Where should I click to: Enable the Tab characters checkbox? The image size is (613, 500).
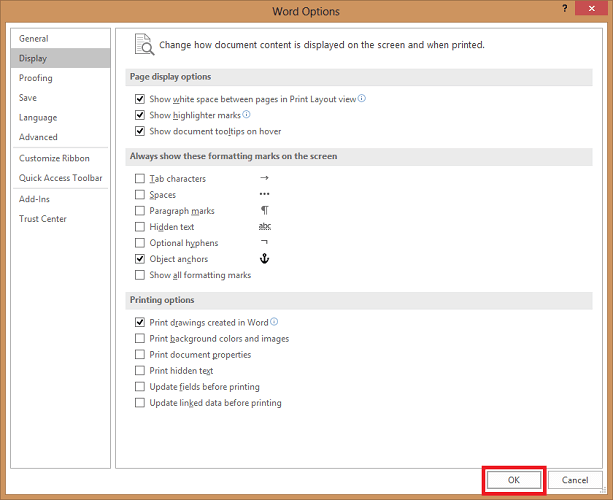pos(140,179)
